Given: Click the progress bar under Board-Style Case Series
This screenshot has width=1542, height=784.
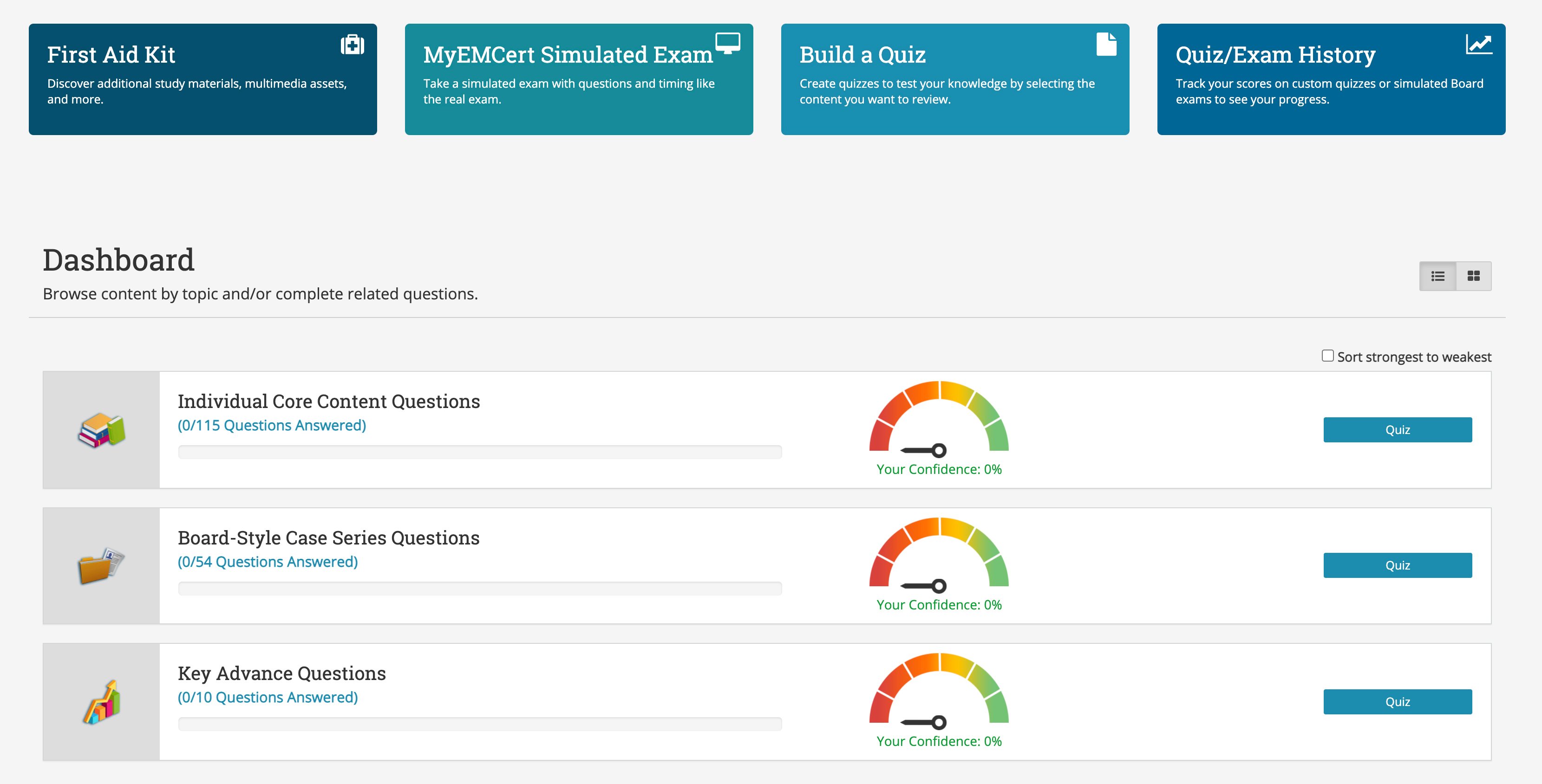Looking at the screenshot, I should [479, 589].
